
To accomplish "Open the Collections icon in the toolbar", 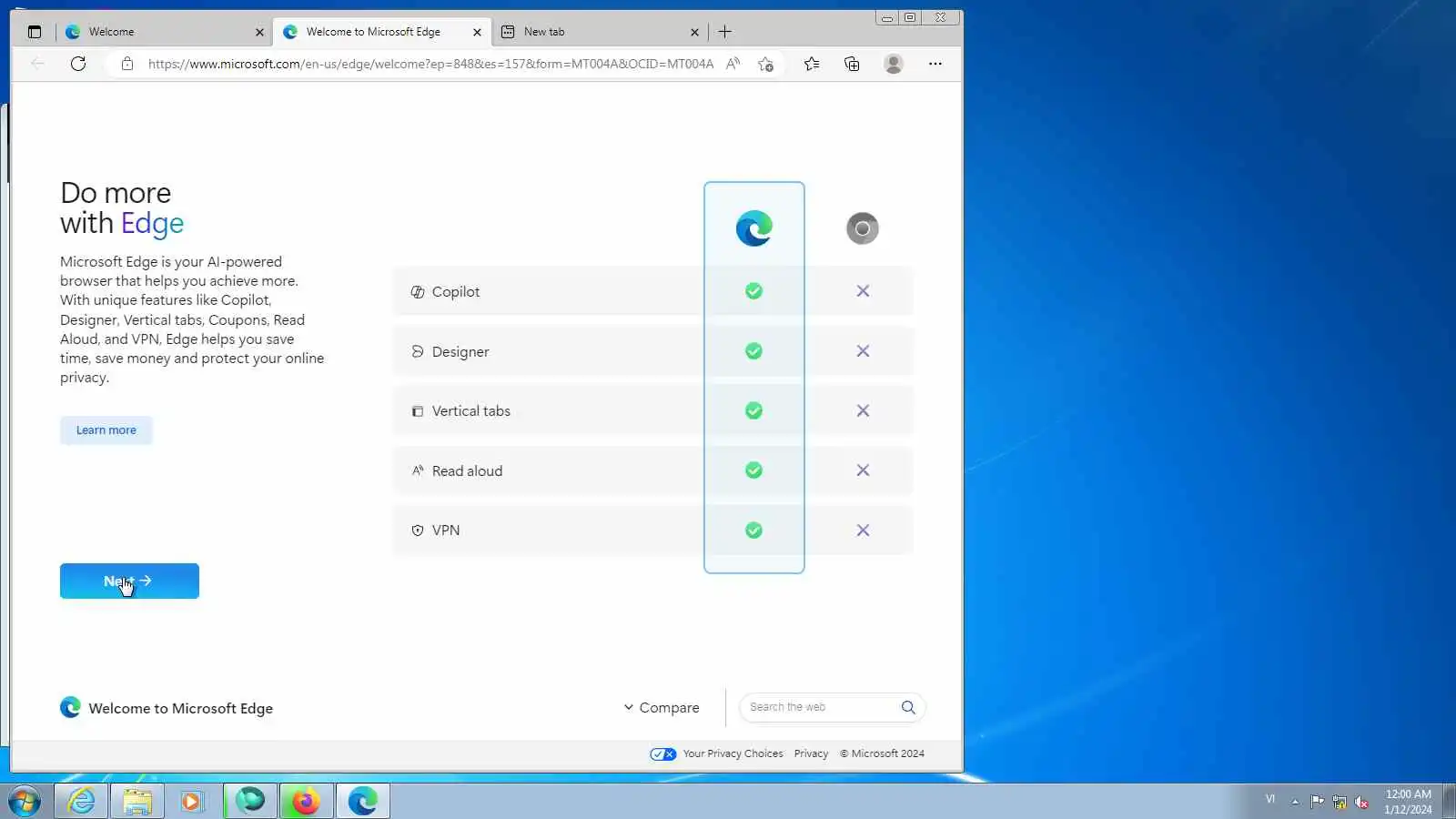I will 852,64.
